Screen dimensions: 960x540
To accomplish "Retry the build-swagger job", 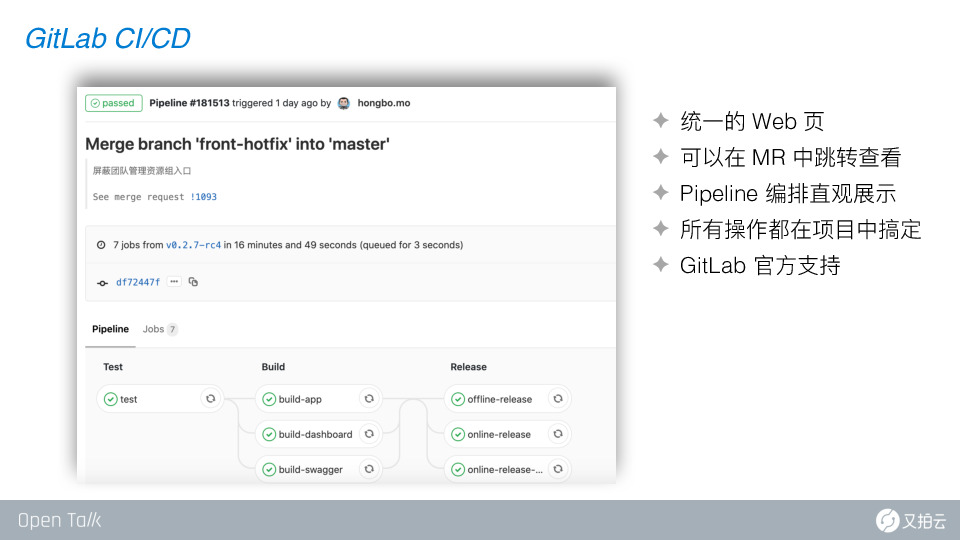I will (369, 469).
